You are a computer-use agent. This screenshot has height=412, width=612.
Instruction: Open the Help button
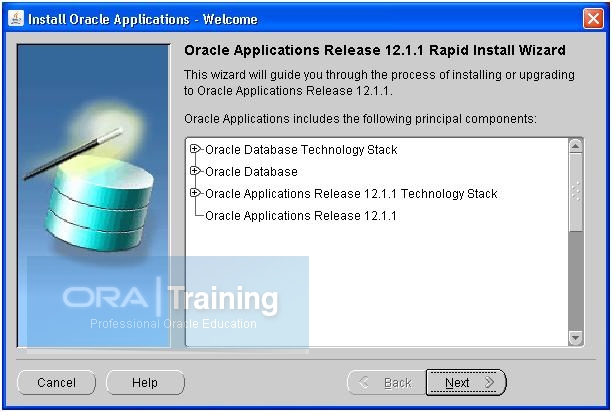tap(145, 382)
